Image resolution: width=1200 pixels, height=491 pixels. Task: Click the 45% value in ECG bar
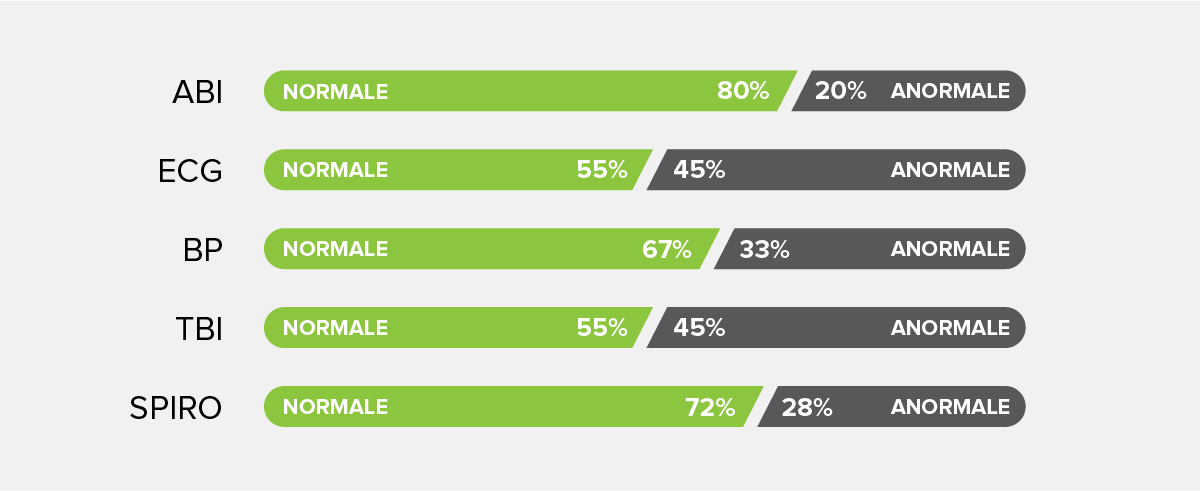699,170
